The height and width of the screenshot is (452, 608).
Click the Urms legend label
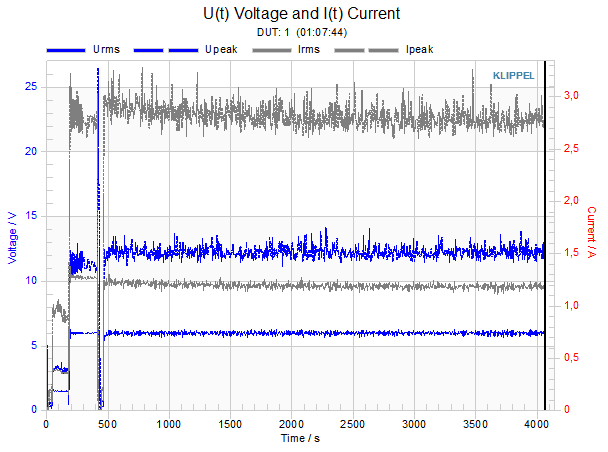[106, 50]
